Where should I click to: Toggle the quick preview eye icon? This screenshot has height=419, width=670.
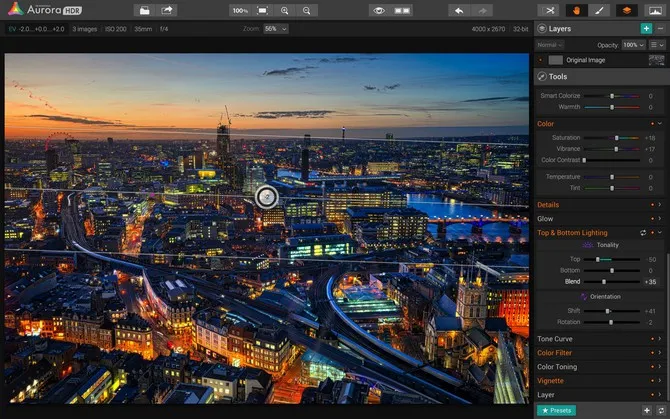coord(378,10)
